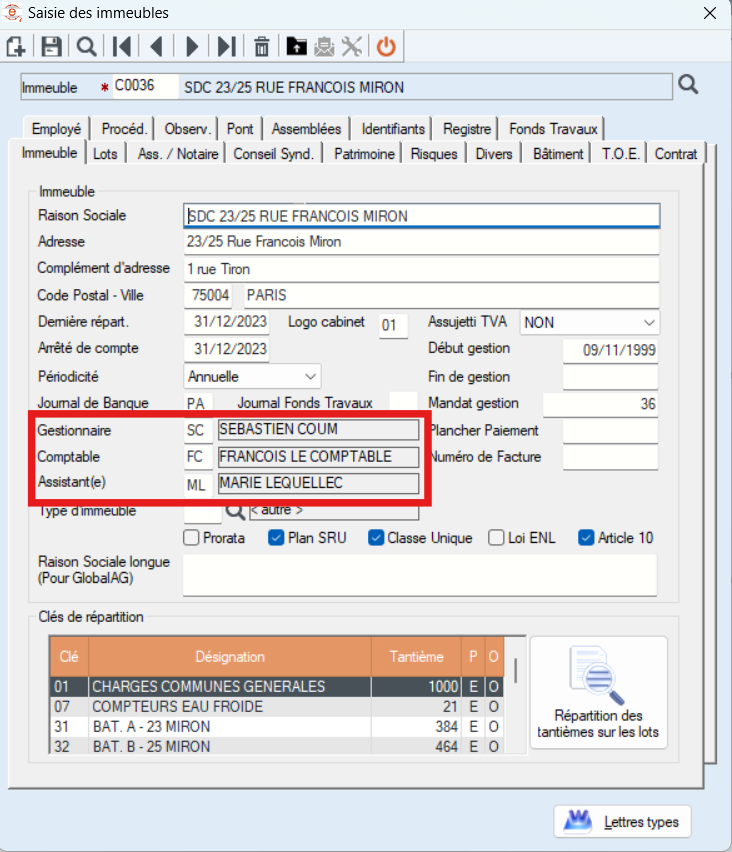The height and width of the screenshot is (852, 732).
Task: Switch to the Contrat tab
Action: point(675,154)
